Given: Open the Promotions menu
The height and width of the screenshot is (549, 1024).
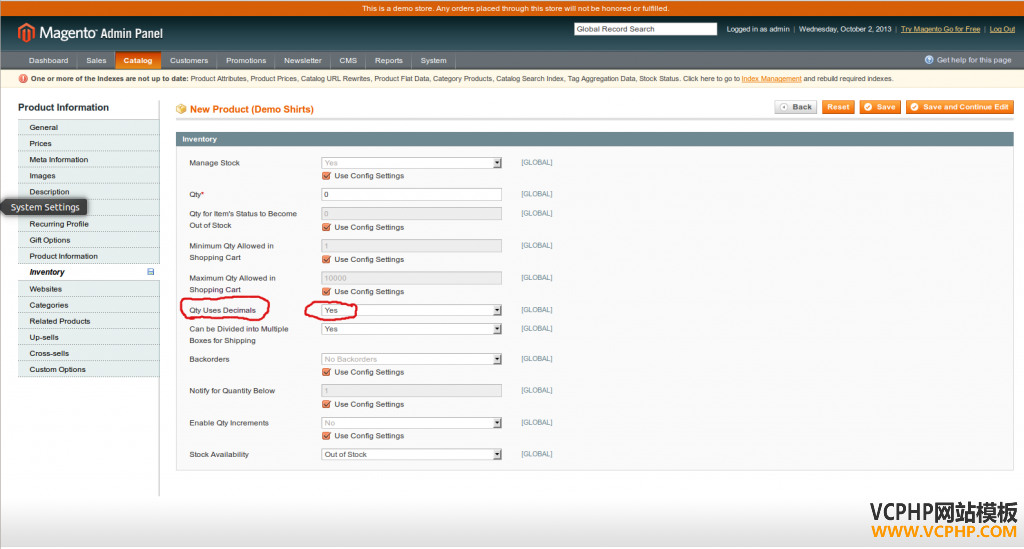Looking at the screenshot, I should click(246, 61).
